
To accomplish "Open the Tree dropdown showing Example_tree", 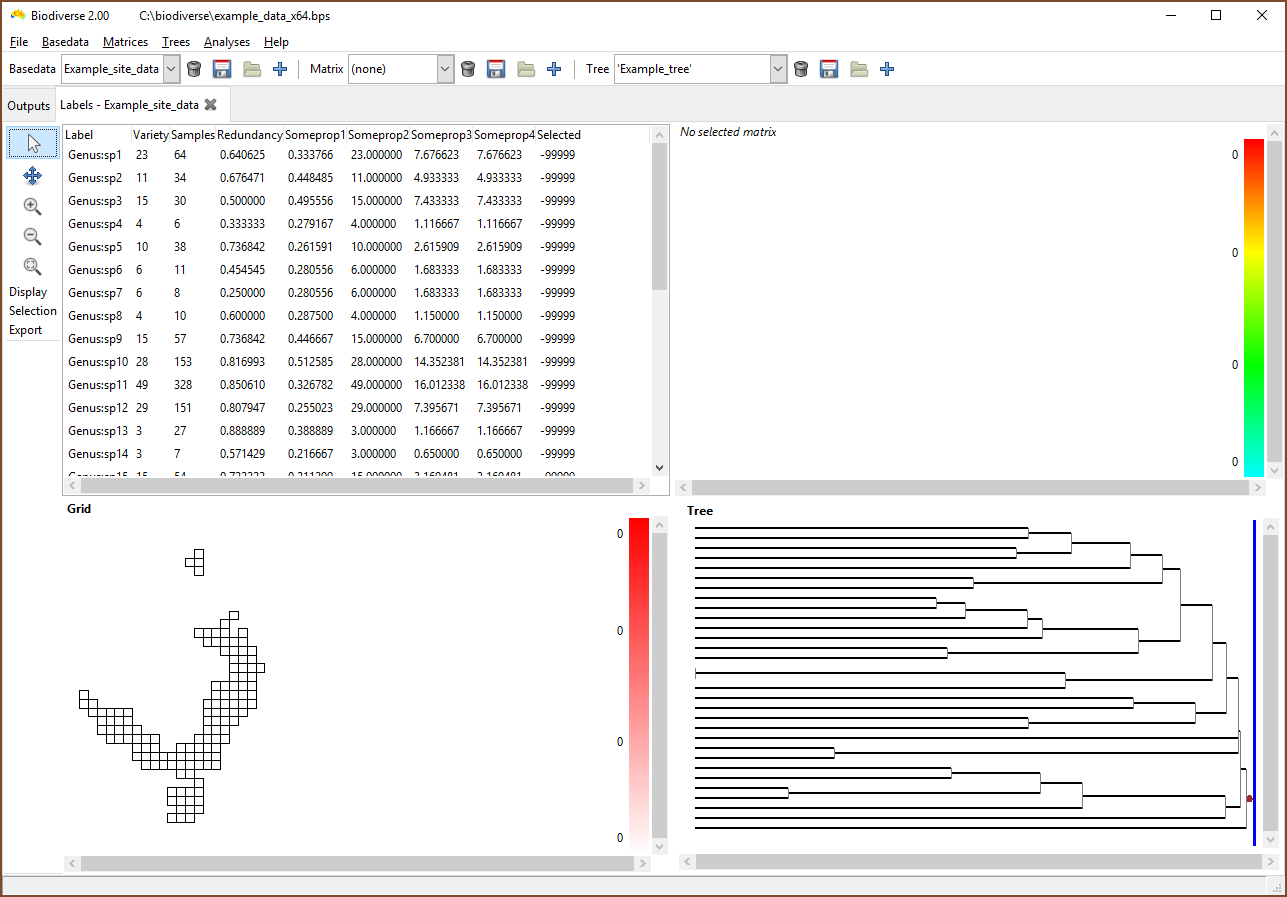I will (x=777, y=68).
